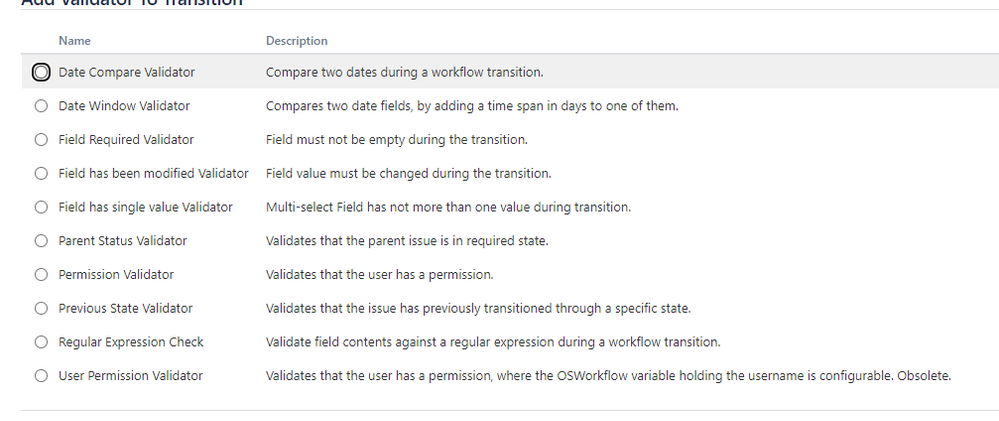Choose the User Permission Validator radio button

41,376
